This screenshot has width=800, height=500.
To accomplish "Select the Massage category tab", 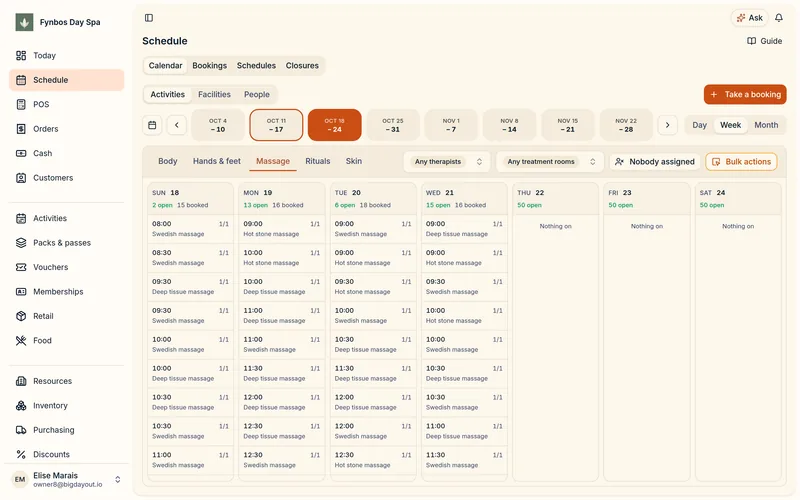I will 273,161.
